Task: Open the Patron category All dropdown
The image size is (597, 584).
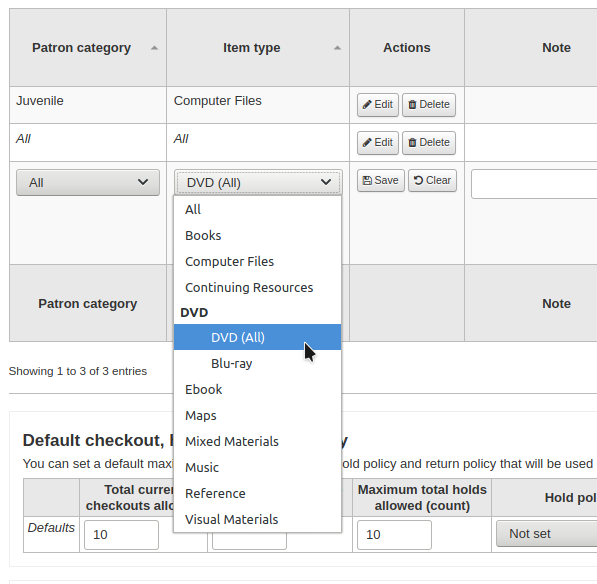Action: 88,183
